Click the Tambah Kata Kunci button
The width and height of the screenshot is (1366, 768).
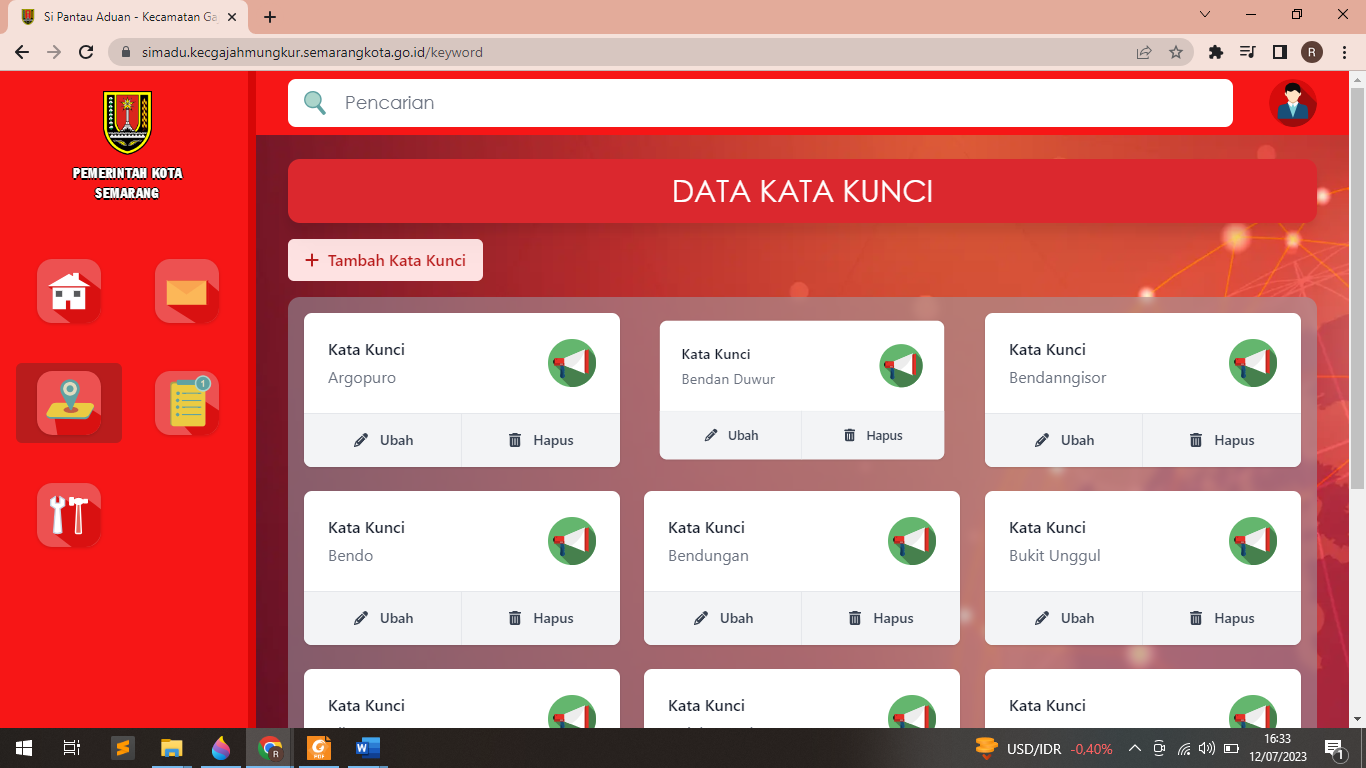[385, 260]
